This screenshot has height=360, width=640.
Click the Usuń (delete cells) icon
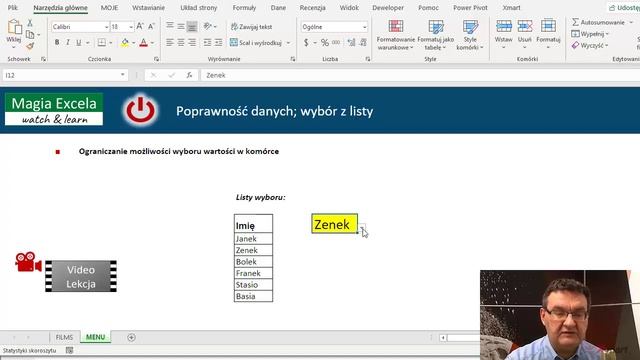[x=524, y=27]
